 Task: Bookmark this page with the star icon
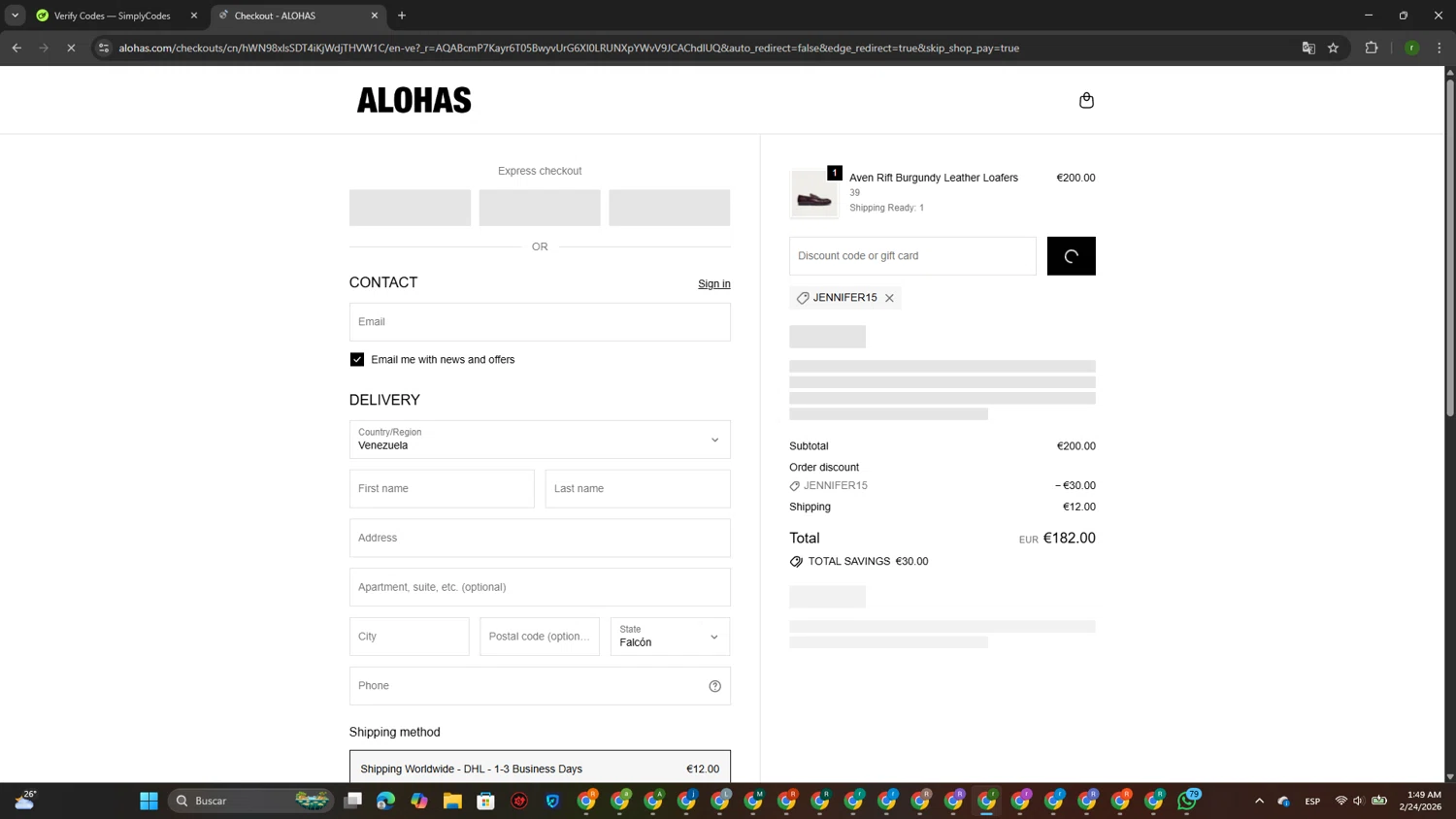[x=1334, y=48]
